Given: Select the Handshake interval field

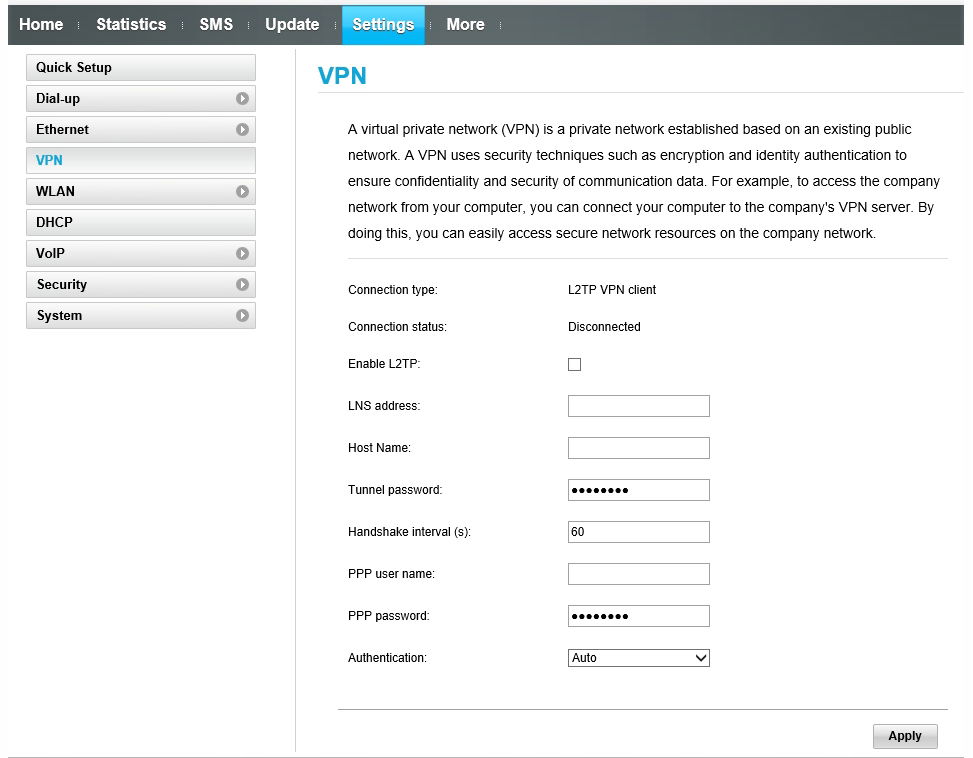Looking at the screenshot, I should pyautogui.click(x=639, y=532).
